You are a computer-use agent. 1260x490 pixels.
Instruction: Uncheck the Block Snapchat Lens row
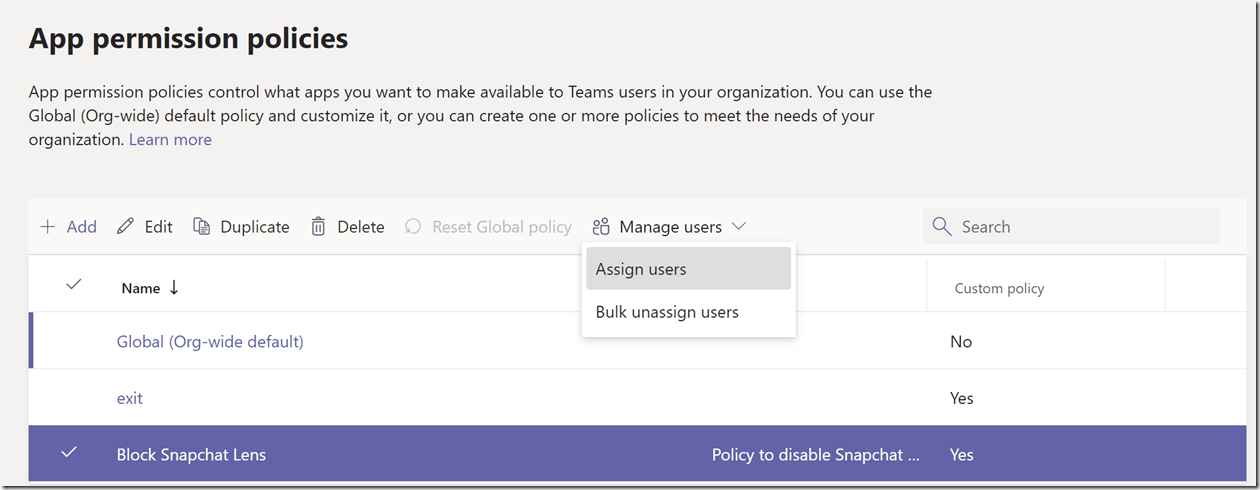click(x=69, y=453)
